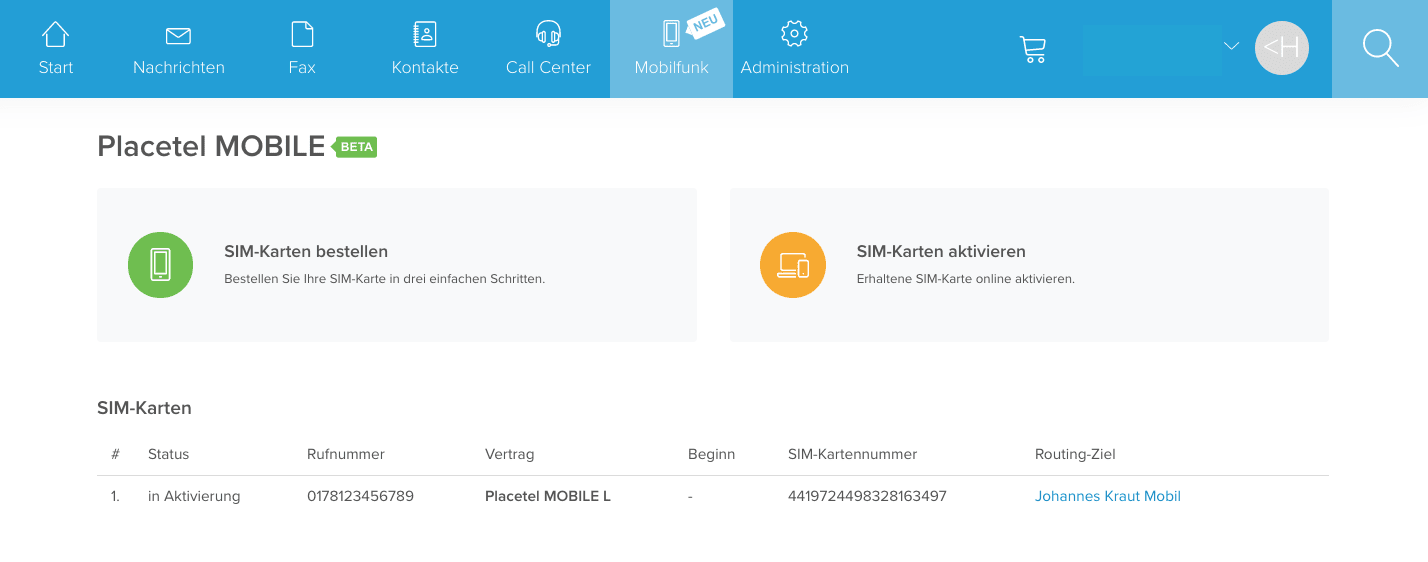Click the row number '1.' cell

115,496
